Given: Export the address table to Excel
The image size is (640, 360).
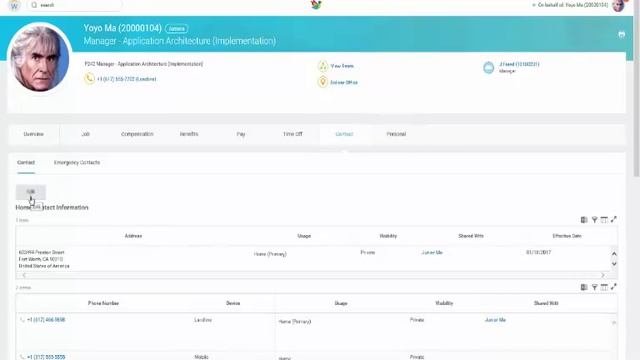Looking at the screenshot, I should tap(584, 220).
